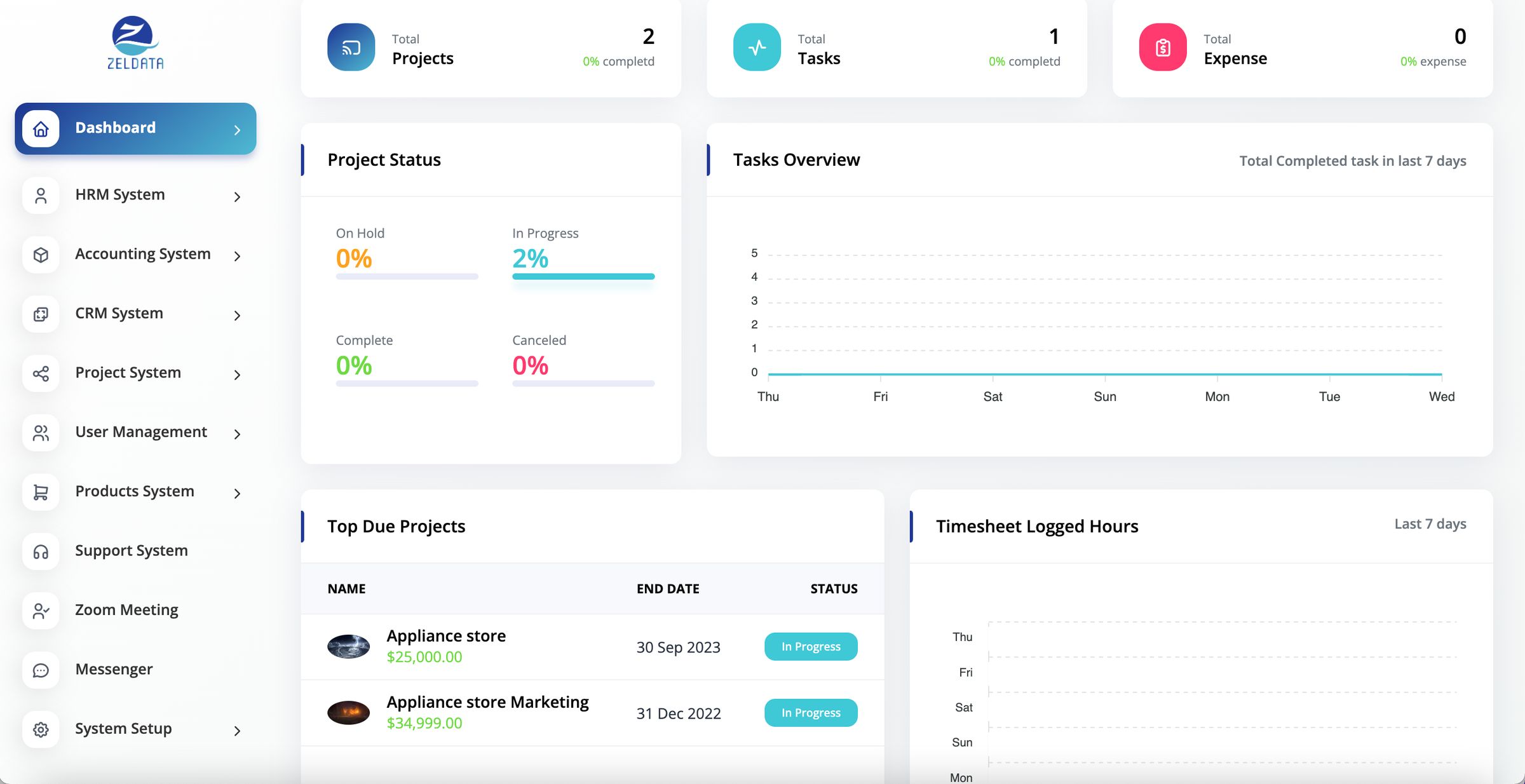
Task: Select the Accounting System icon
Action: click(40, 254)
